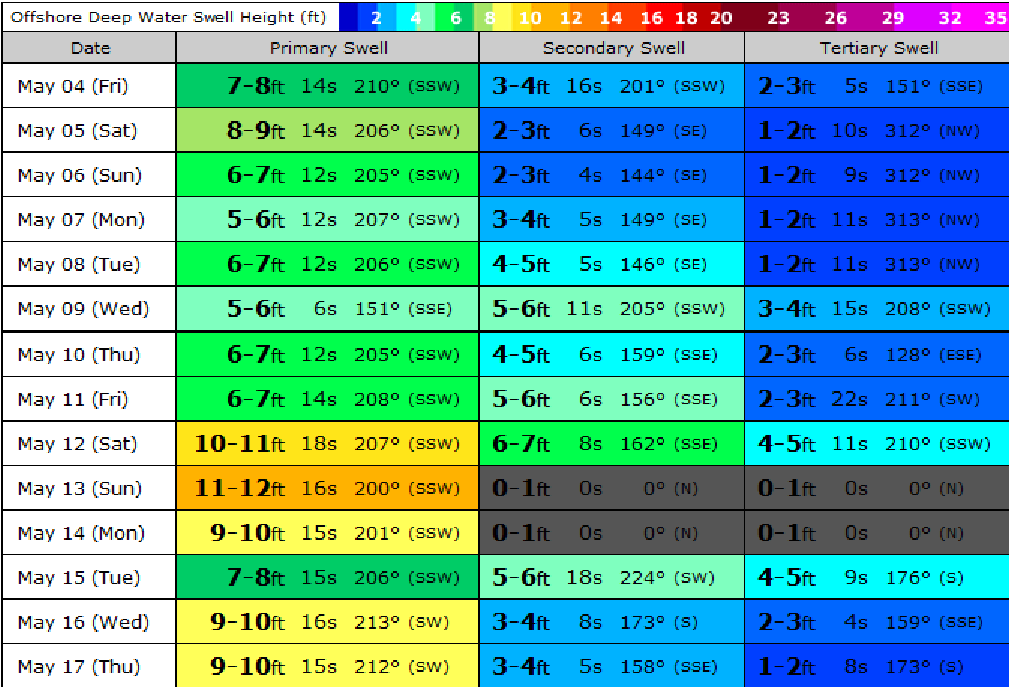Select May 09 primary swell 5-6ft 6s cell

pos(328,309)
